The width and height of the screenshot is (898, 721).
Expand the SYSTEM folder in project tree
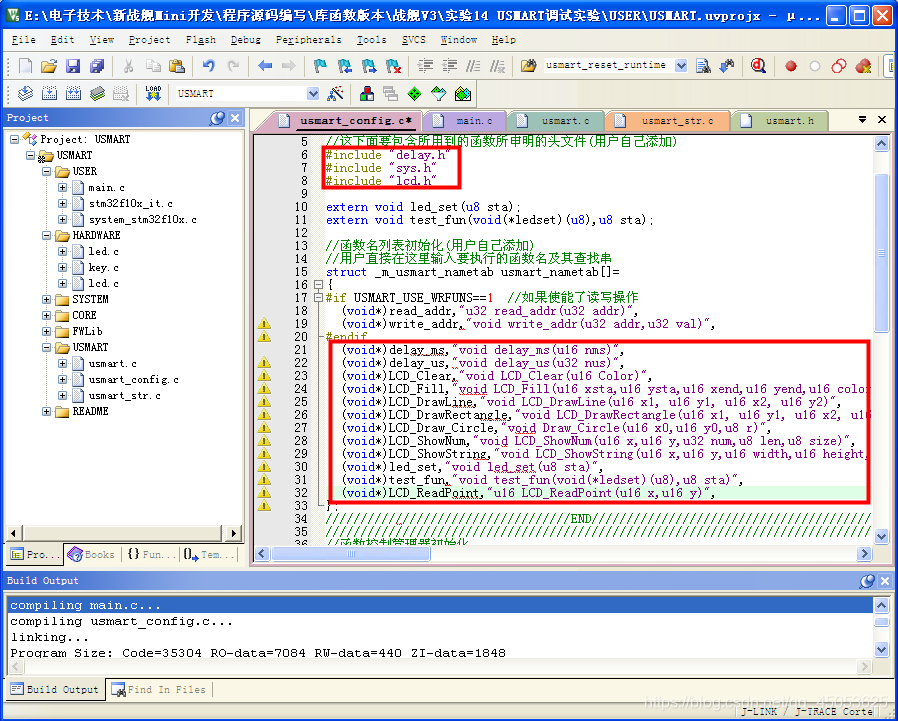click(46, 300)
